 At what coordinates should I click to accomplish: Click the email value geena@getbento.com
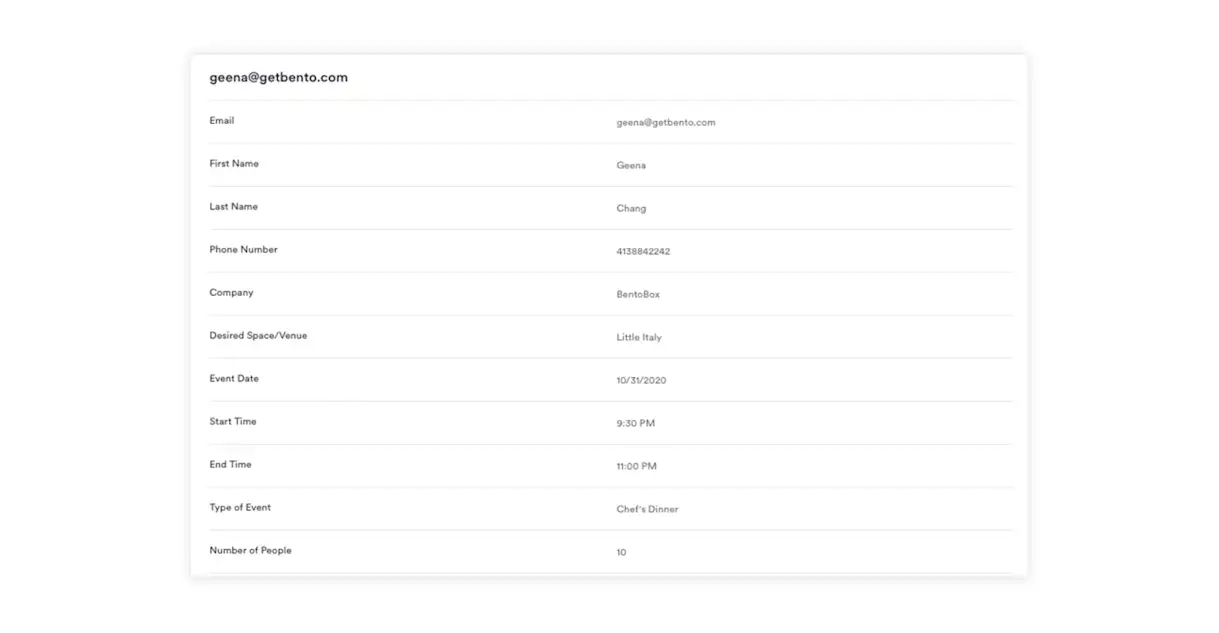pos(665,122)
